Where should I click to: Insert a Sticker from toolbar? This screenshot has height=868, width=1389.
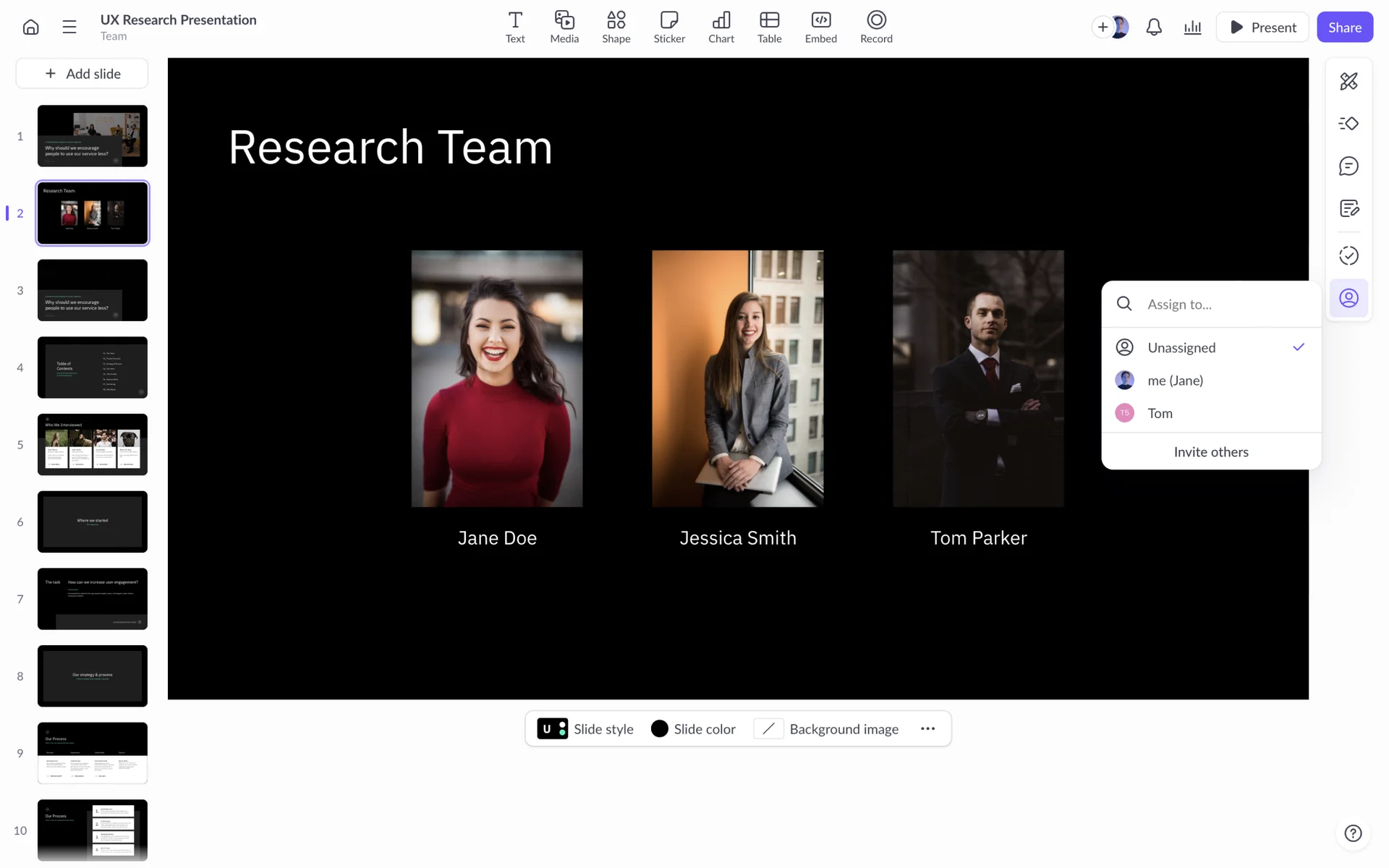pos(669,27)
